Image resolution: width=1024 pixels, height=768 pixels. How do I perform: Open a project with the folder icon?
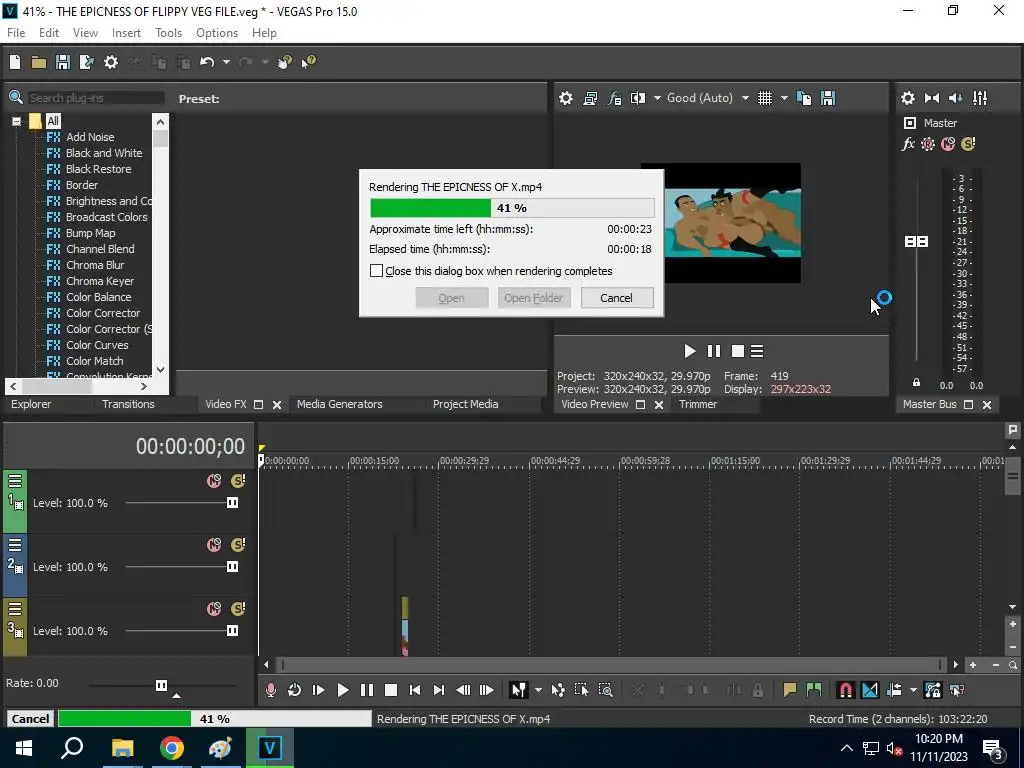click(39, 62)
